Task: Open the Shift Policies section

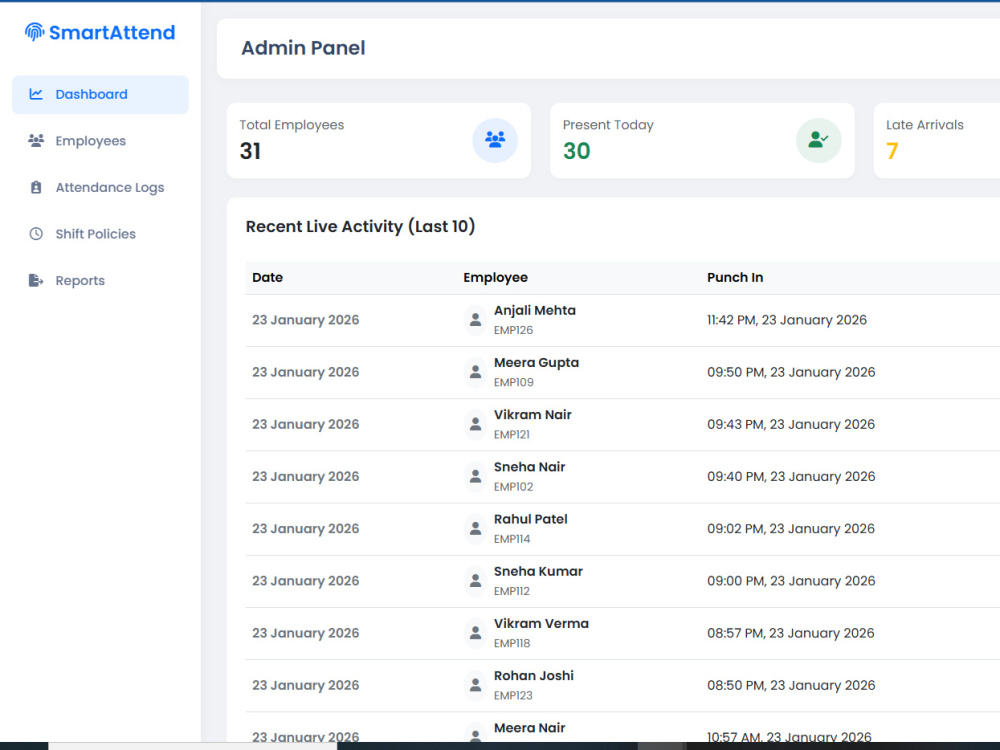Action: 100,234
